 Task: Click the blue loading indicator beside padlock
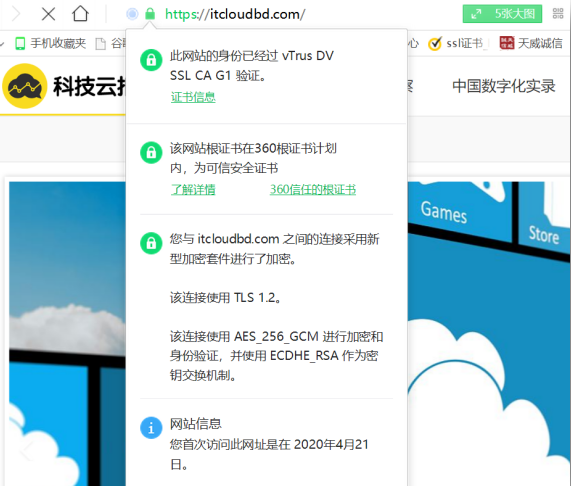coord(132,14)
